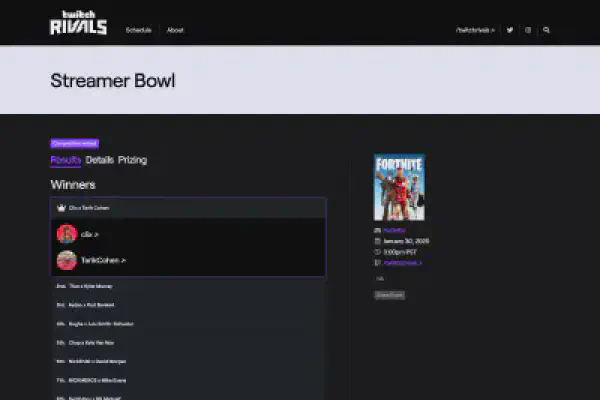Click clix's round profile avatar

tap(67, 234)
